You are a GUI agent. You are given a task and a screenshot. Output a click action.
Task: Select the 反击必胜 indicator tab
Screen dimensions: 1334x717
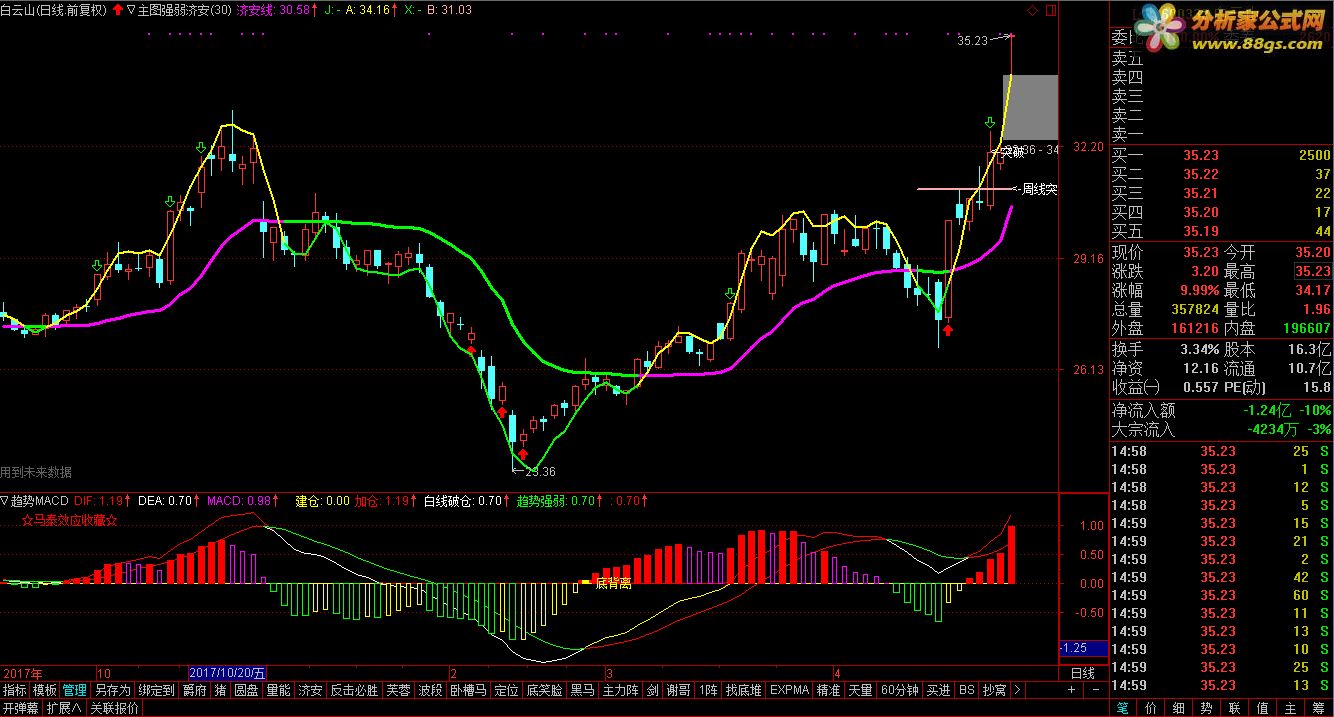coord(355,690)
